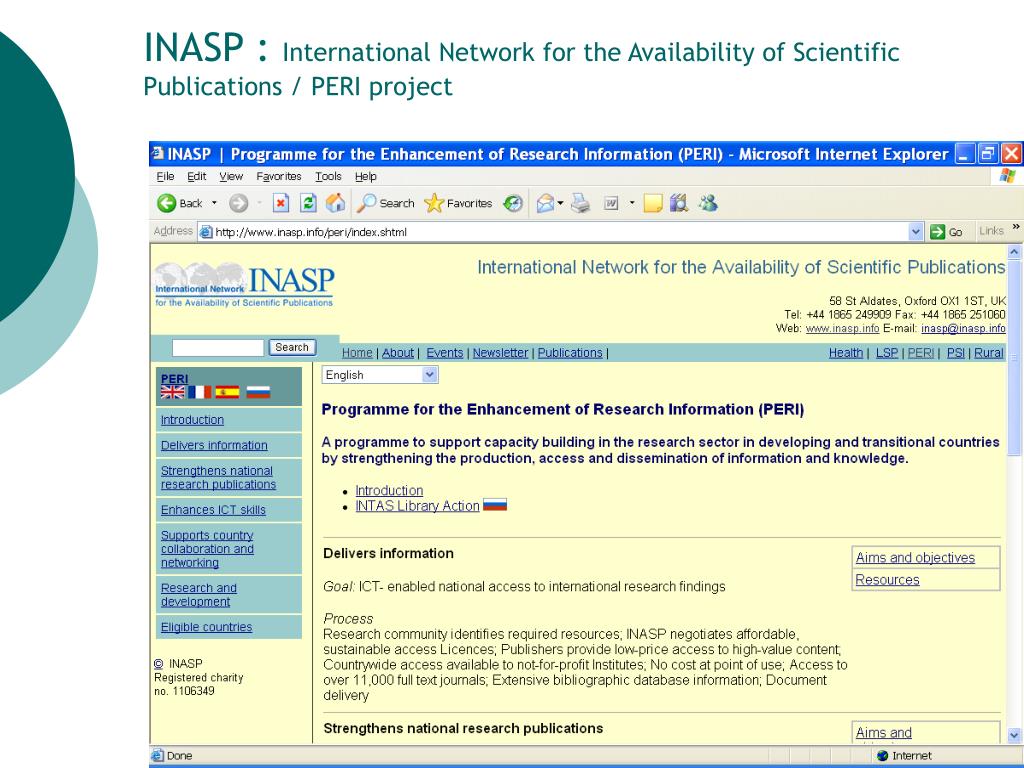Image resolution: width=1024 pixels, height=768 pixels.
Task: Click the Research books icon
Action: point(679,203)
